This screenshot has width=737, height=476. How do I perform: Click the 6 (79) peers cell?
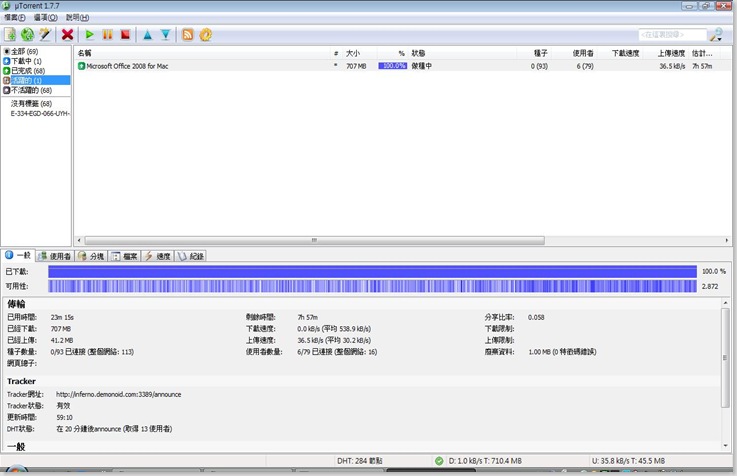pos(585,66)
